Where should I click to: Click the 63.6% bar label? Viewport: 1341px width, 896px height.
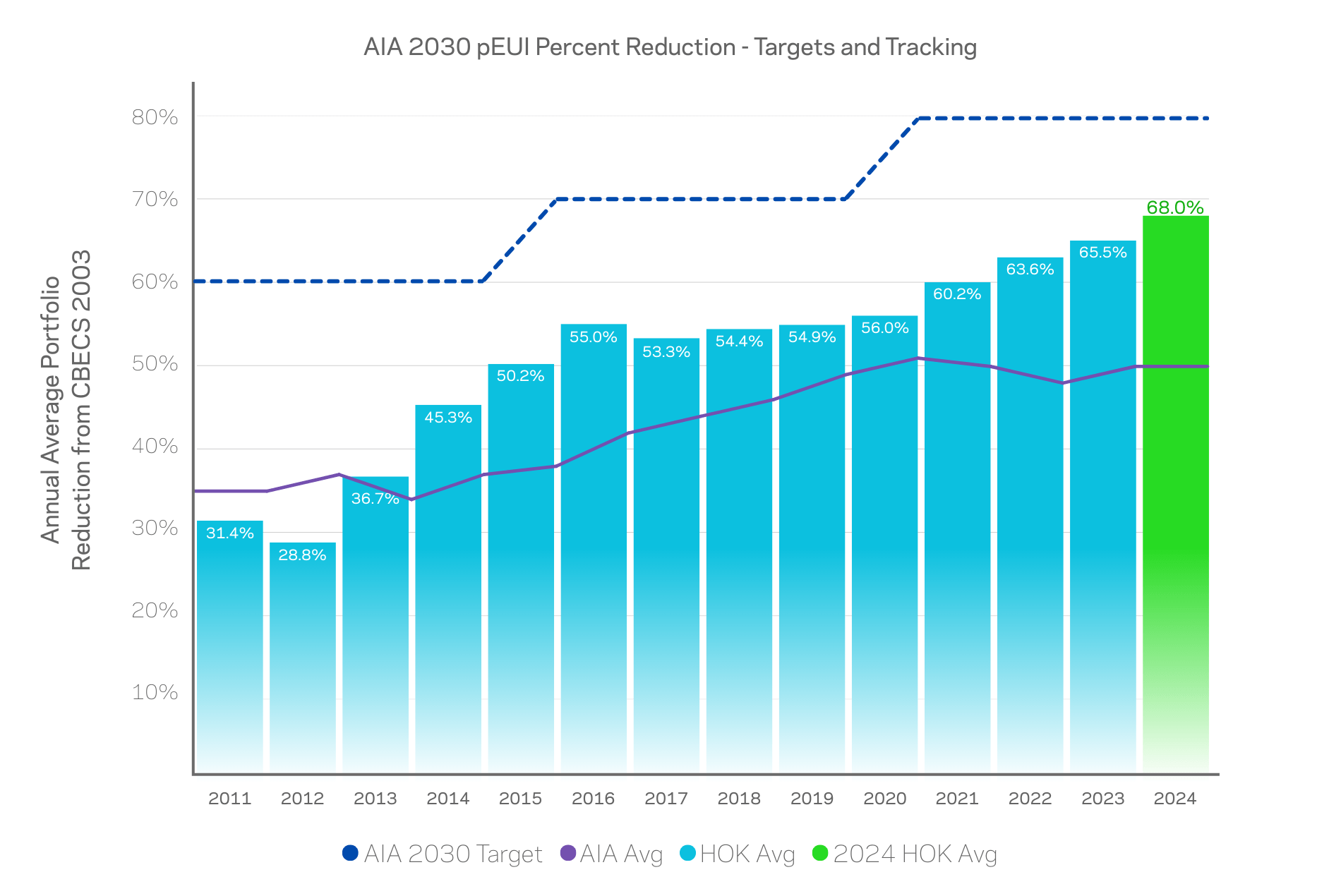click(x=1030, y=270)
